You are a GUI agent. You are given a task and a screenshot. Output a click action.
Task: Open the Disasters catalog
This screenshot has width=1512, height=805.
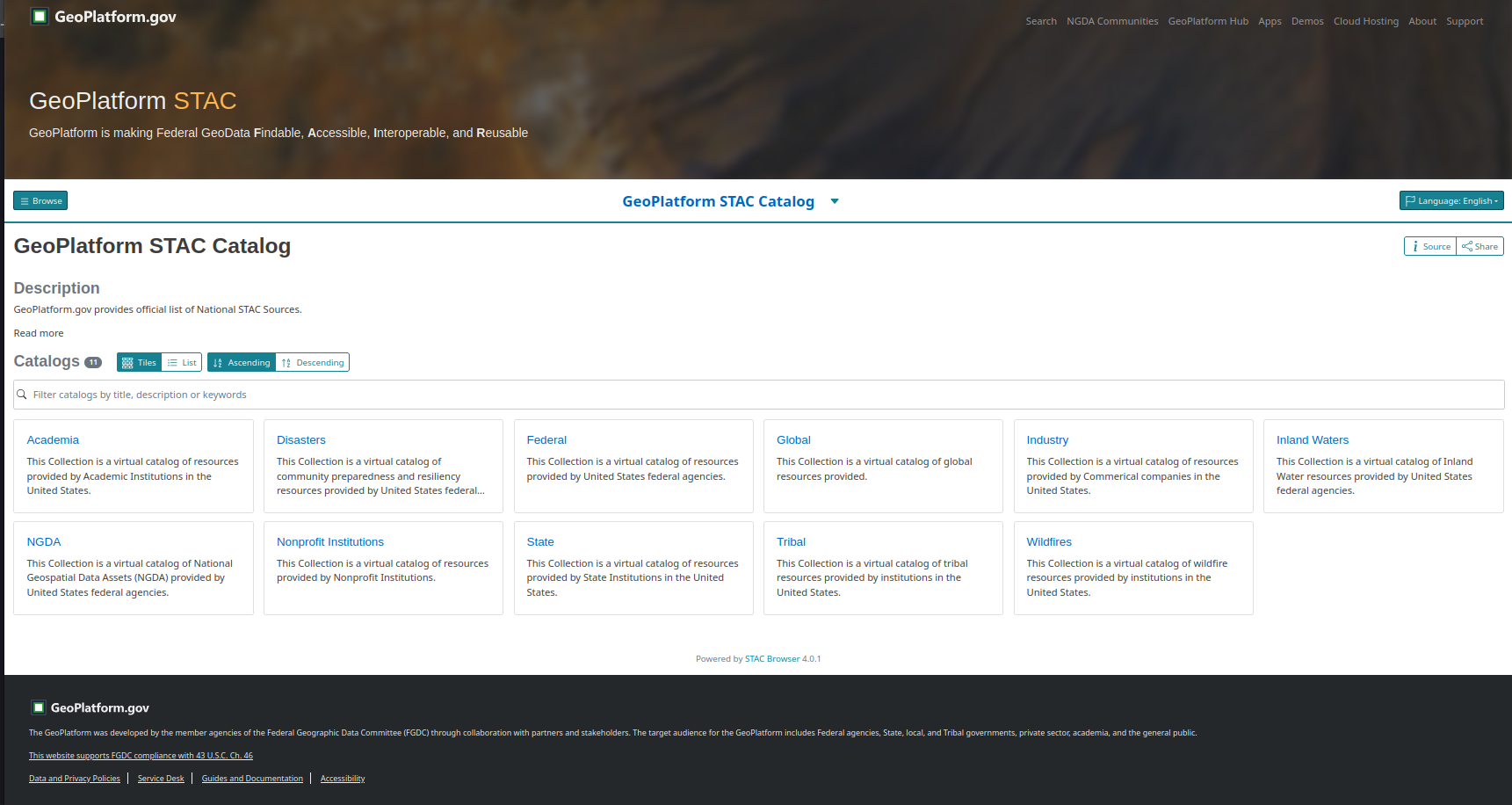point(301,440)
